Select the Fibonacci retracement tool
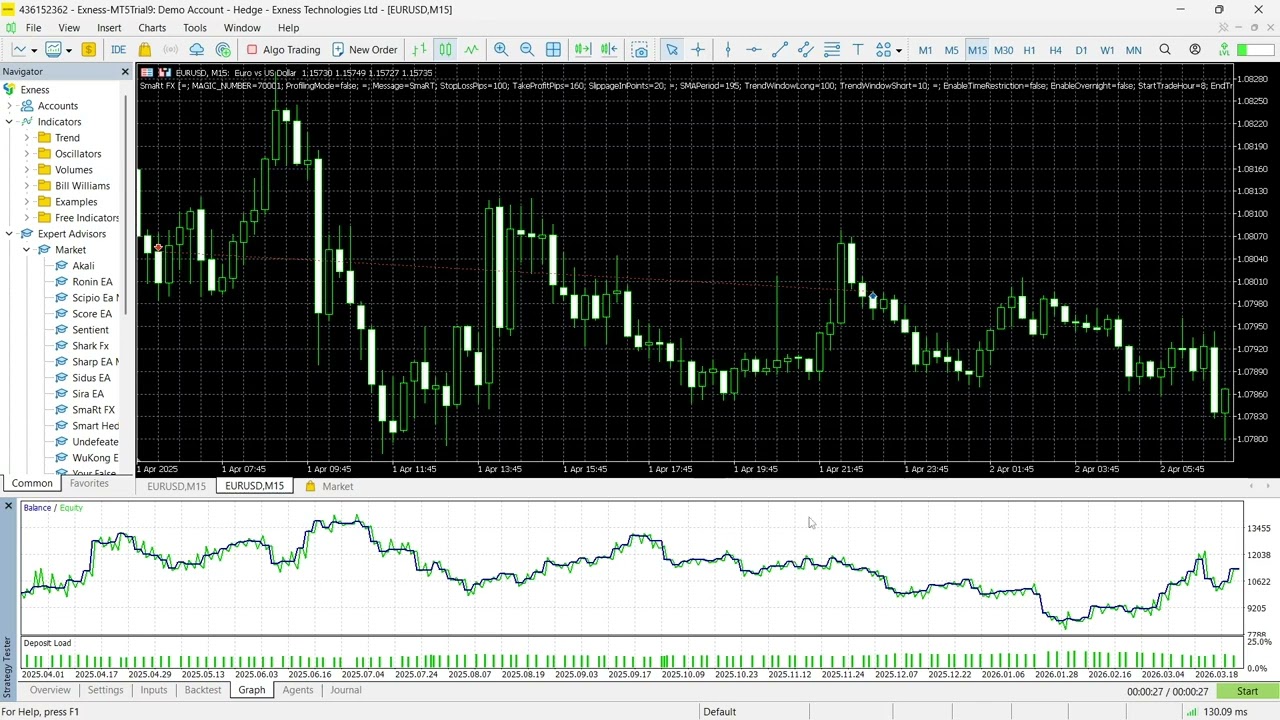Screen dimensions: 1280x720 832,50
